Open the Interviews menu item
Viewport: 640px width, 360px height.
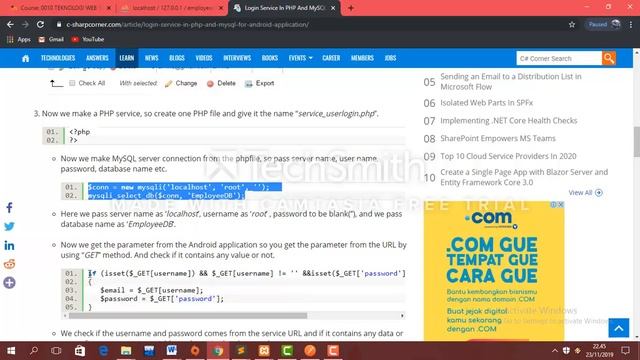pyautogui.click(x=237, y=58)
